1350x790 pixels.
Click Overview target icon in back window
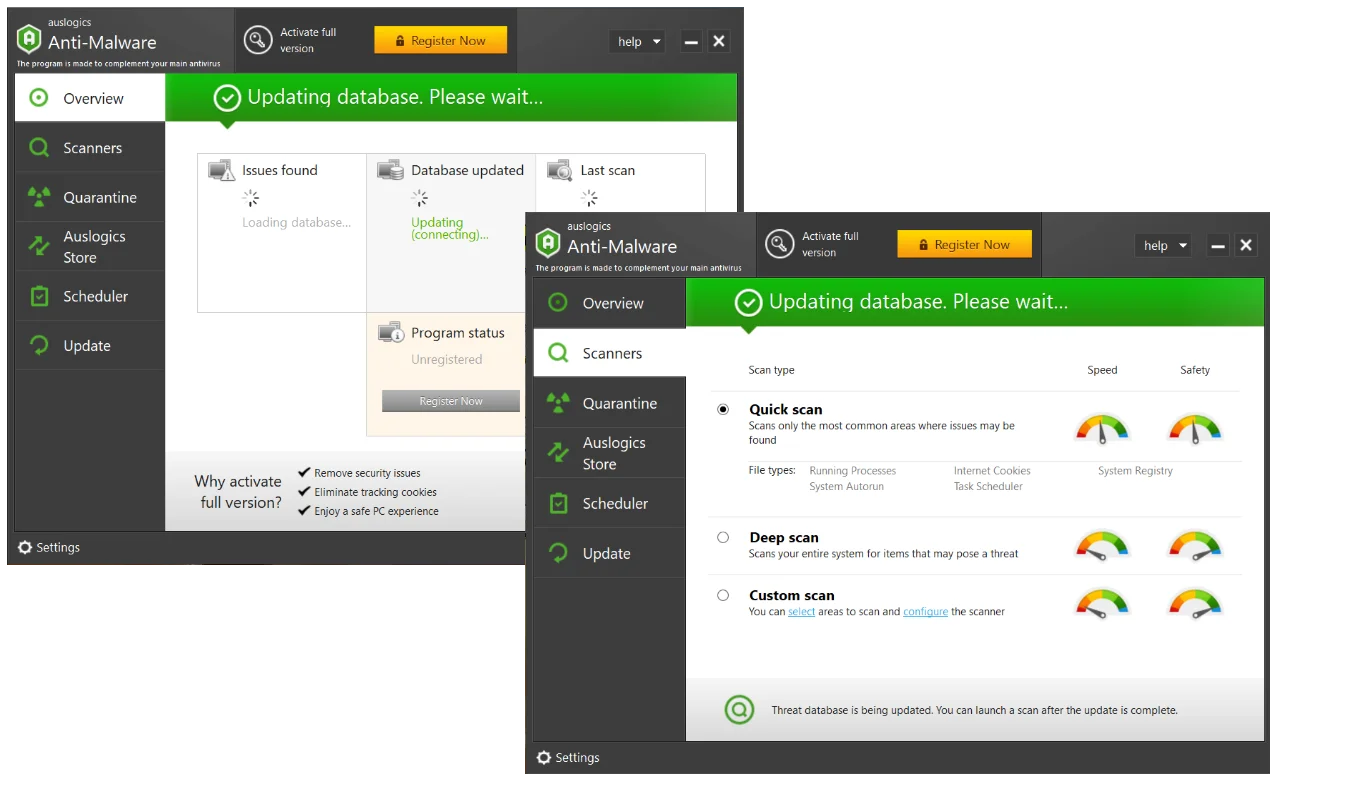(x=39, y=98)
